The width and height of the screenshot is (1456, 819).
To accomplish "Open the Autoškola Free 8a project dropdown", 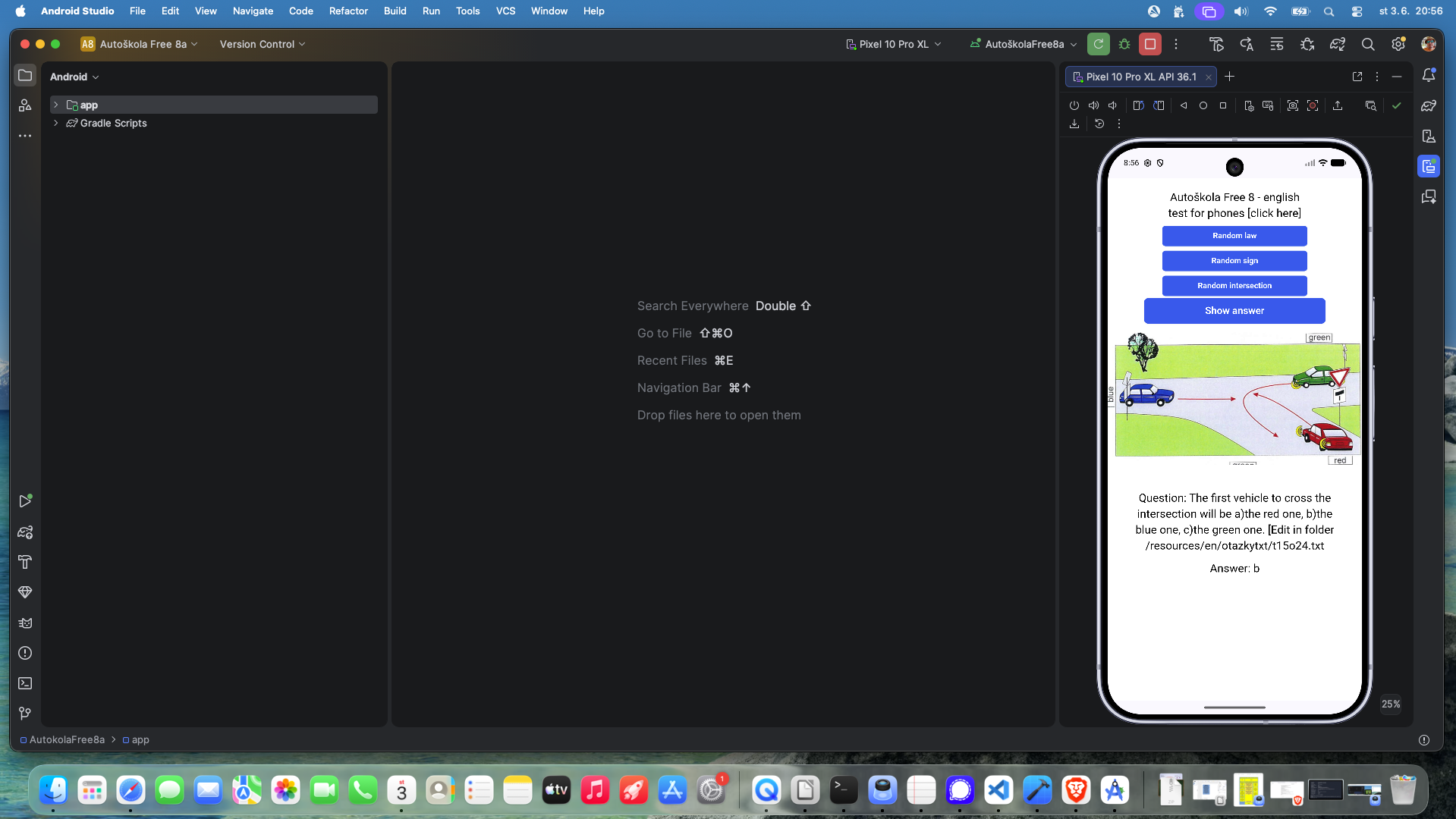I will pyautogui.click(x=140, y=44).
